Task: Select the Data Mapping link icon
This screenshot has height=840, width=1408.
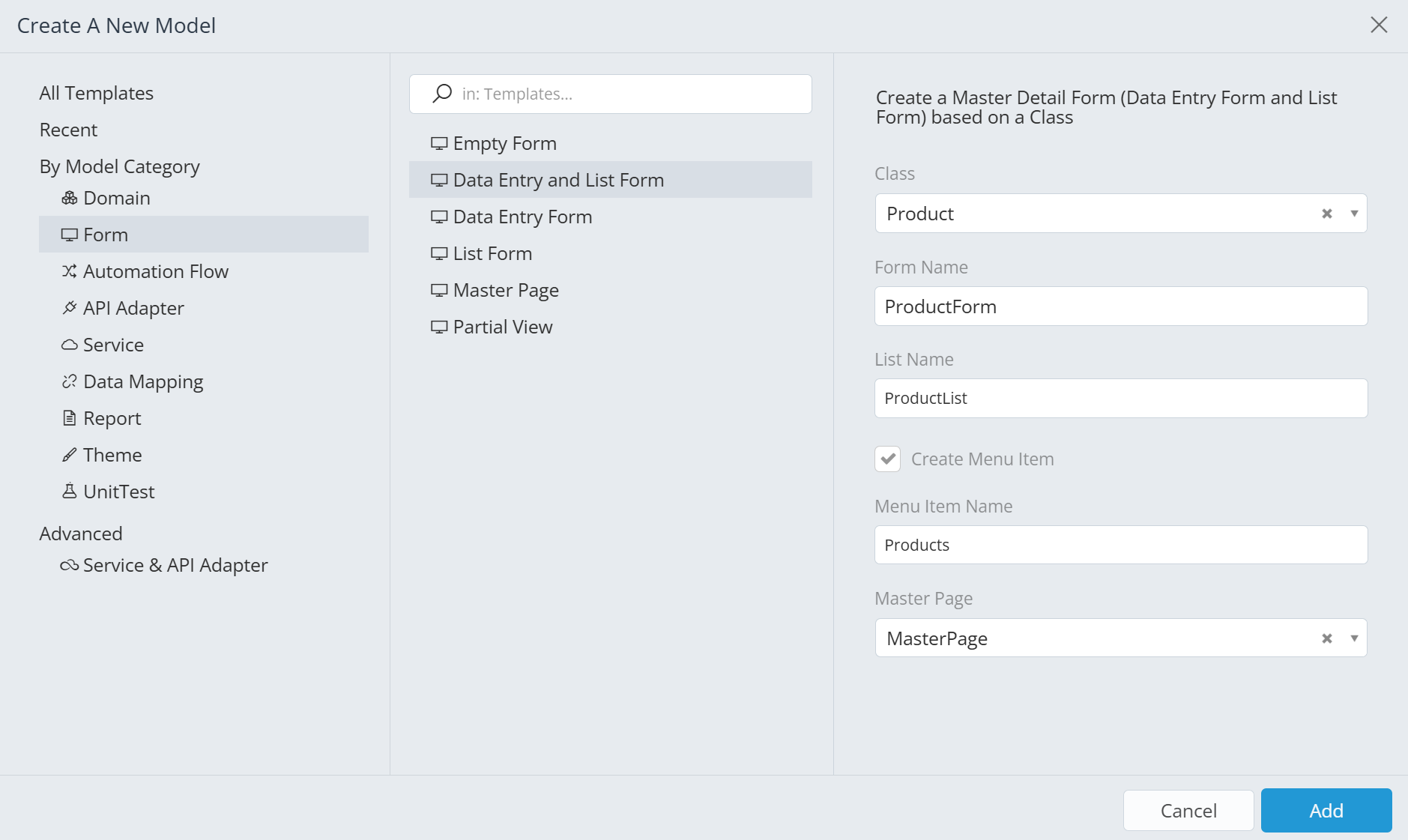Action: click(x=70, y=381)
